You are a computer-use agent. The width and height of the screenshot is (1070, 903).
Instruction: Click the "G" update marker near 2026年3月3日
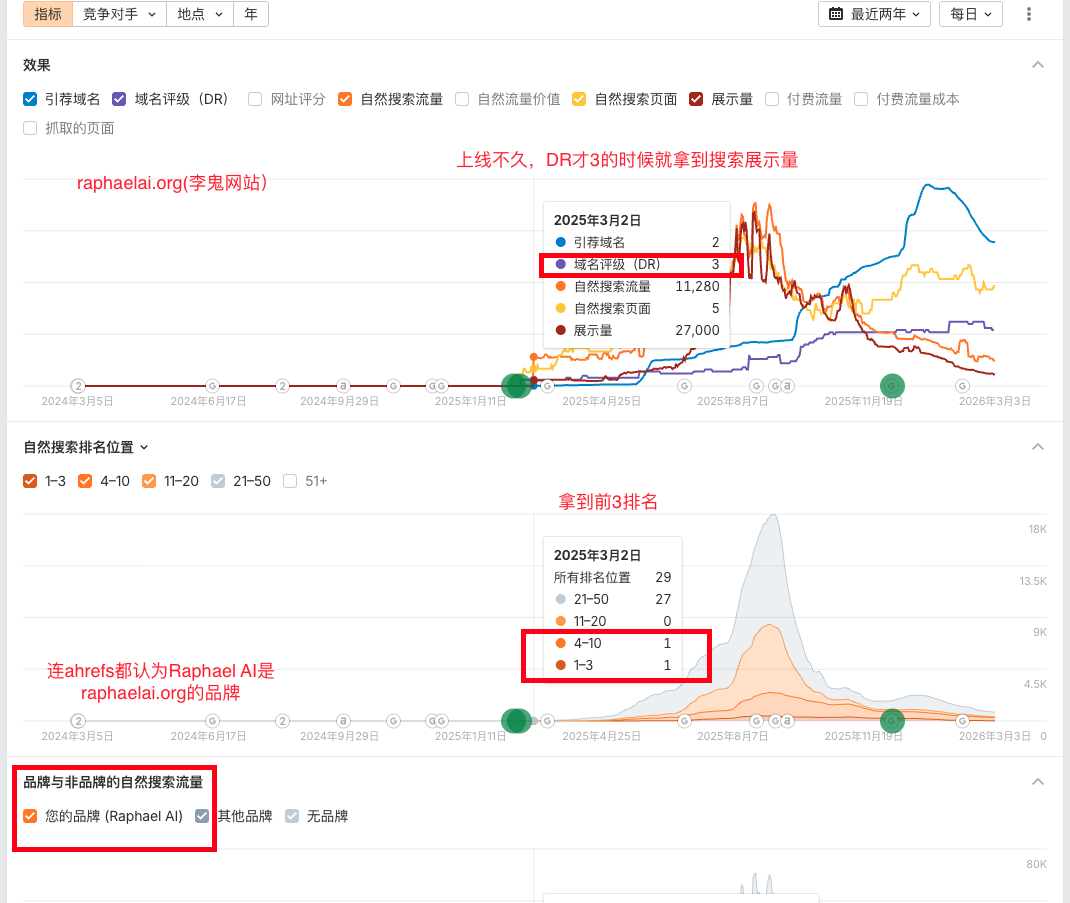pyautogui.click(x=962, y=385)
